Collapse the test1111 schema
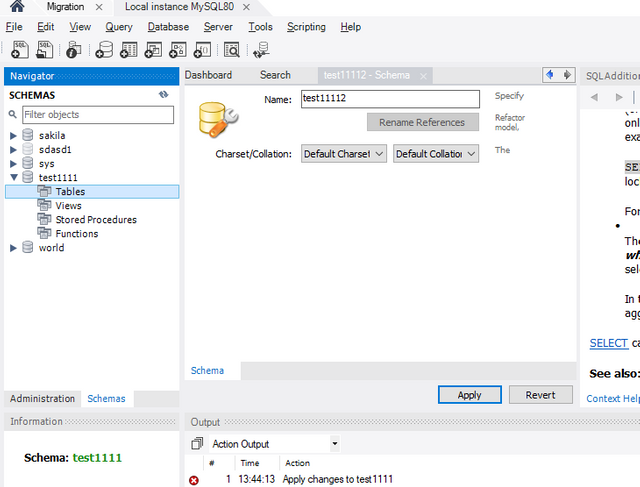This screenshot has width=640, height=487. click(x=14, y=177)
